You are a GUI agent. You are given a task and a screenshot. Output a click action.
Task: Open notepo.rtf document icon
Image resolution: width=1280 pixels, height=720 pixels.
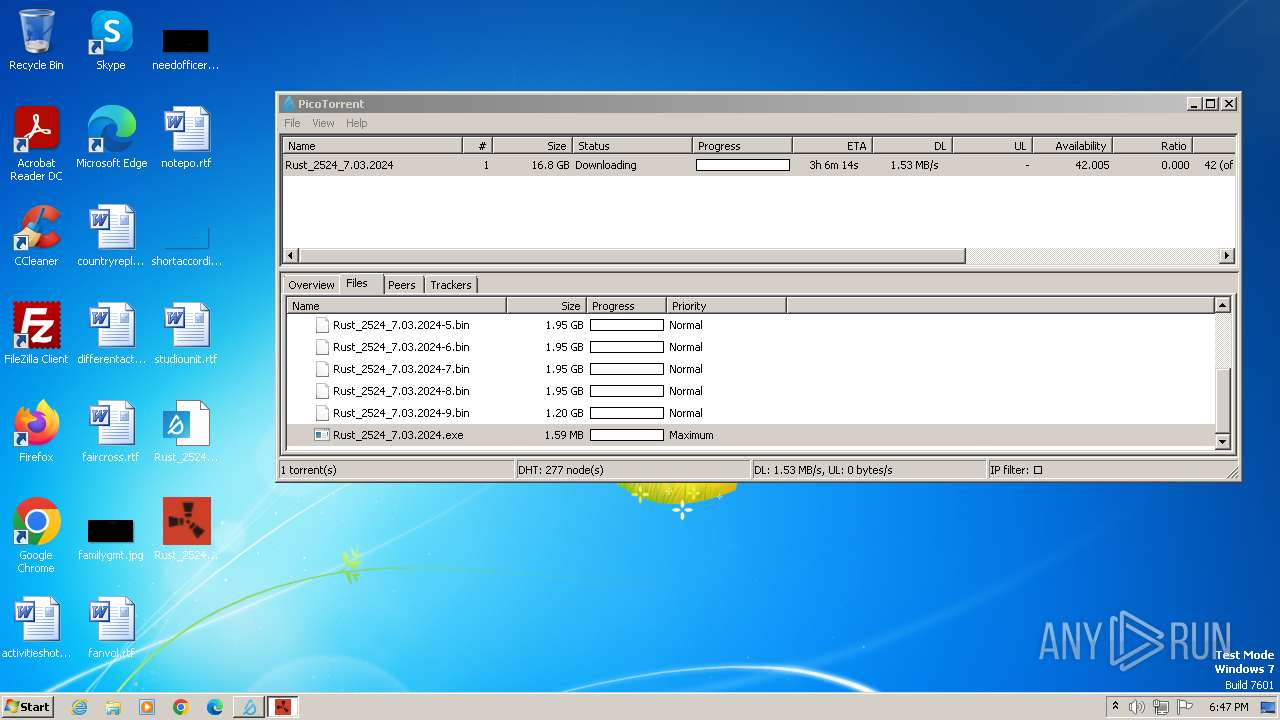pos(186,138)
